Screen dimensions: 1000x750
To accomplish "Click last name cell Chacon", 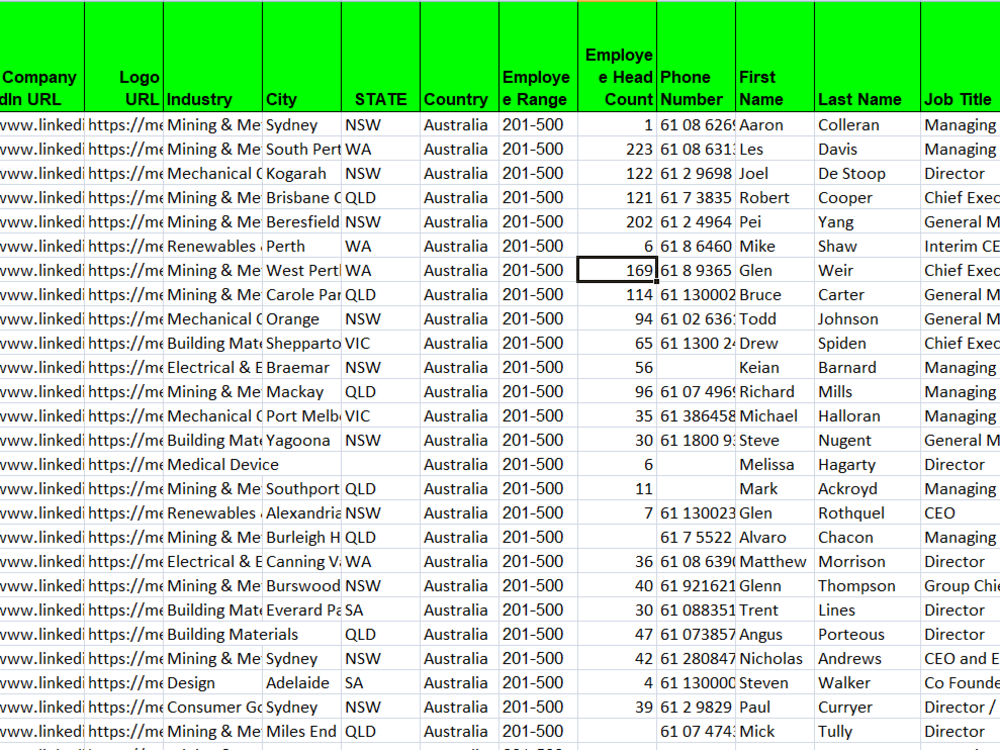I will (x=867, y=537).
